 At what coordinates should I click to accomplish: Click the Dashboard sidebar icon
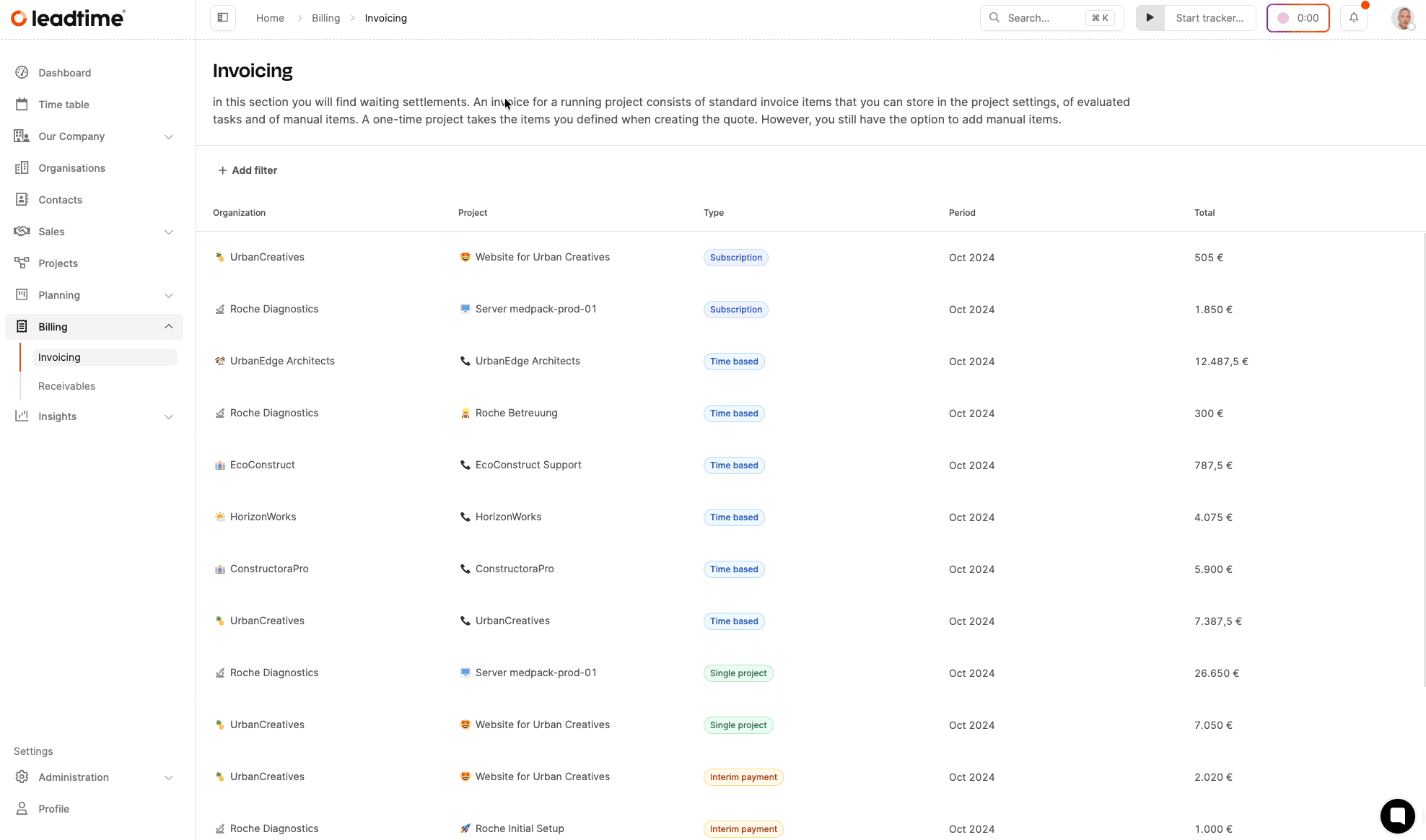(x=22, y=73)
